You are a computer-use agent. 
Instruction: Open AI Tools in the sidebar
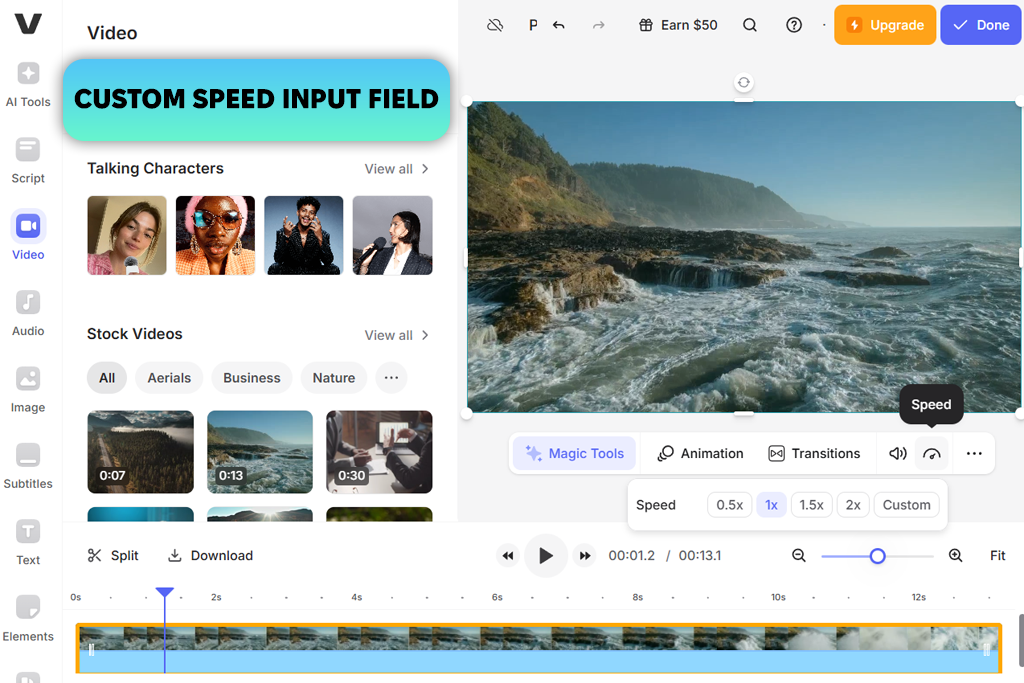pos(28,85)
